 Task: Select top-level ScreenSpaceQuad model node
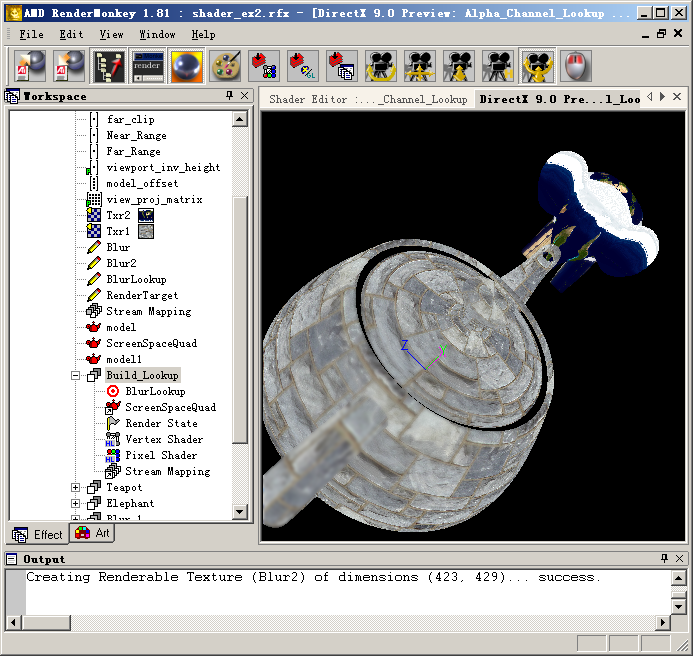(151, 343)
